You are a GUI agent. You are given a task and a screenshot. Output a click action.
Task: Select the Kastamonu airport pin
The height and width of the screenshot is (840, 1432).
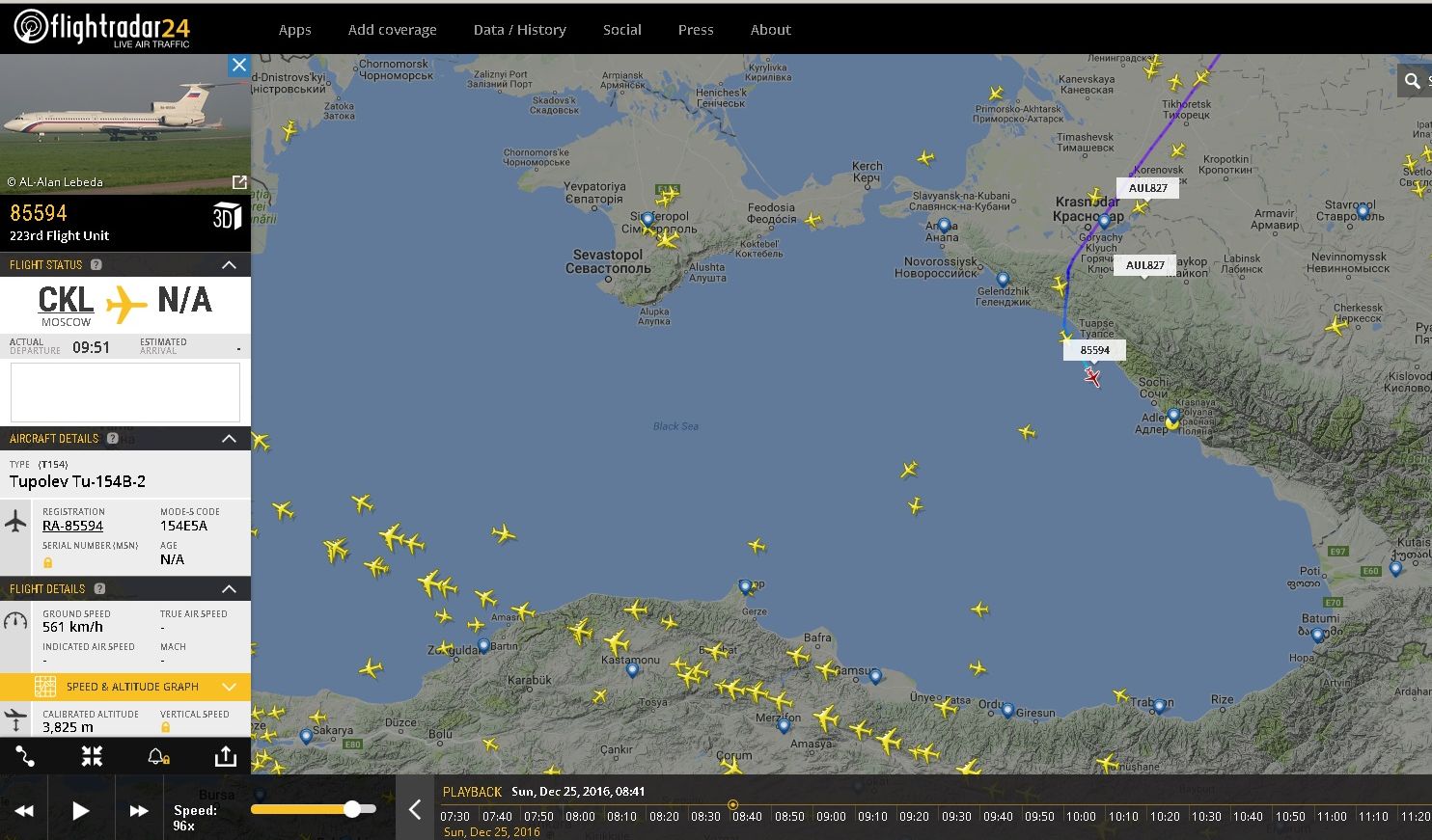(632, 670)
